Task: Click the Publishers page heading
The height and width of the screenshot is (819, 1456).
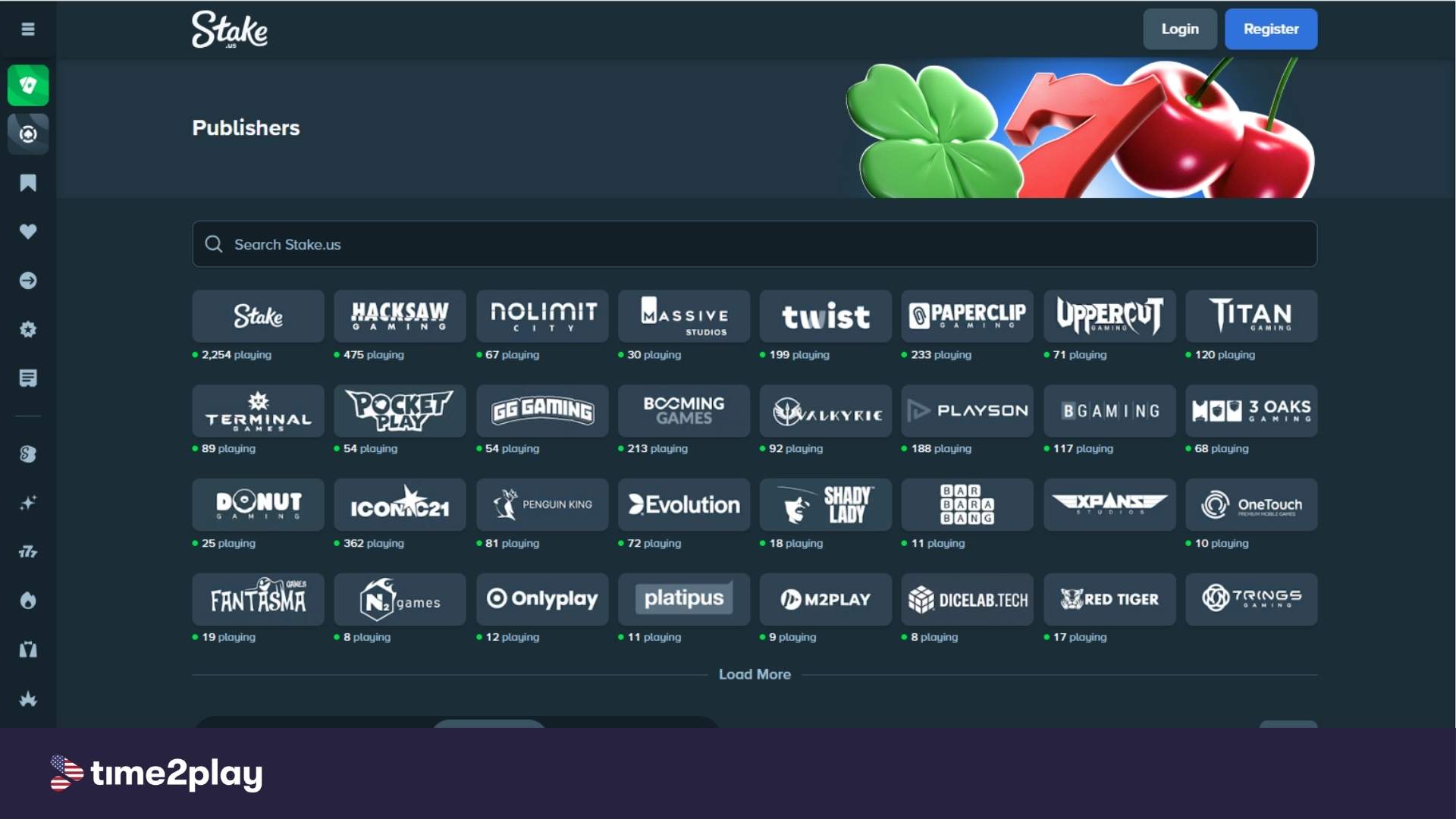Action: pos(246,127)
